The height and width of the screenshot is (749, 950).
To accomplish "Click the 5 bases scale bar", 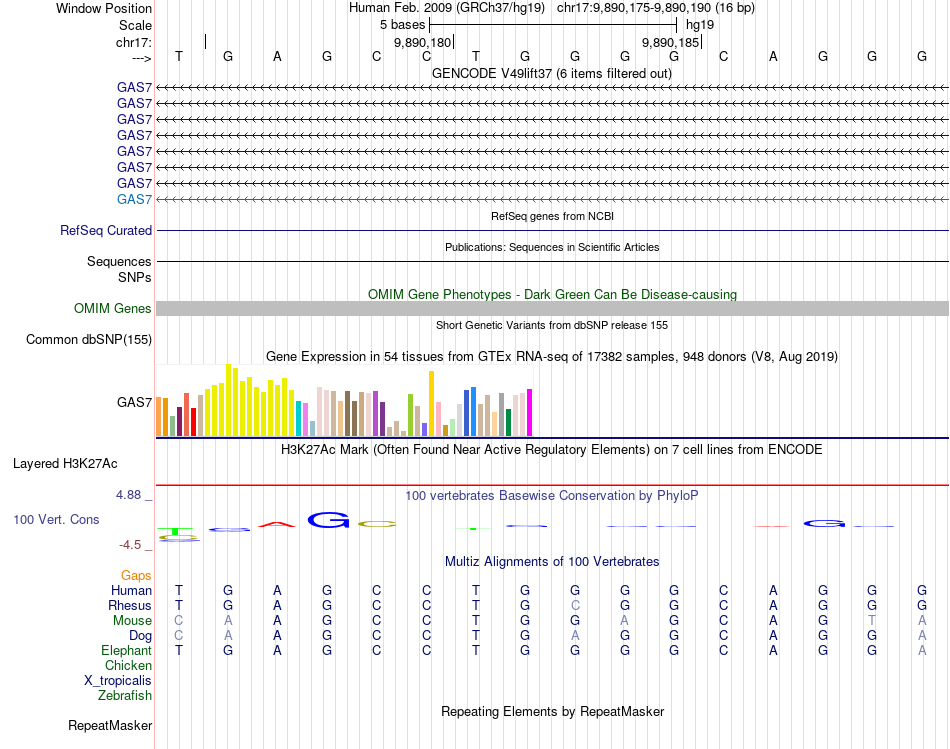I will tap(553, 25).
